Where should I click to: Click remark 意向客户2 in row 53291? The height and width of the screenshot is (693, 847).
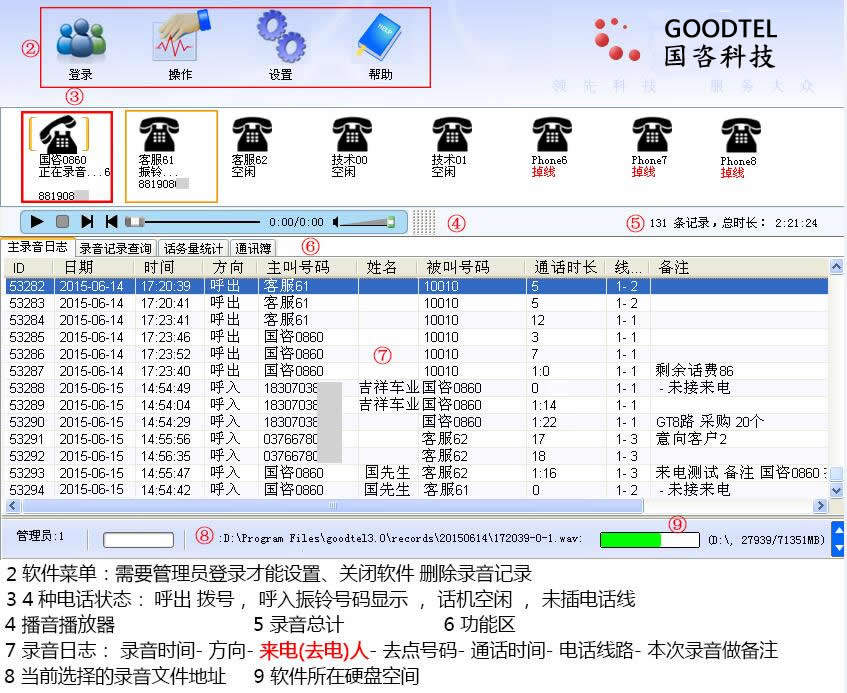point(691,439)
